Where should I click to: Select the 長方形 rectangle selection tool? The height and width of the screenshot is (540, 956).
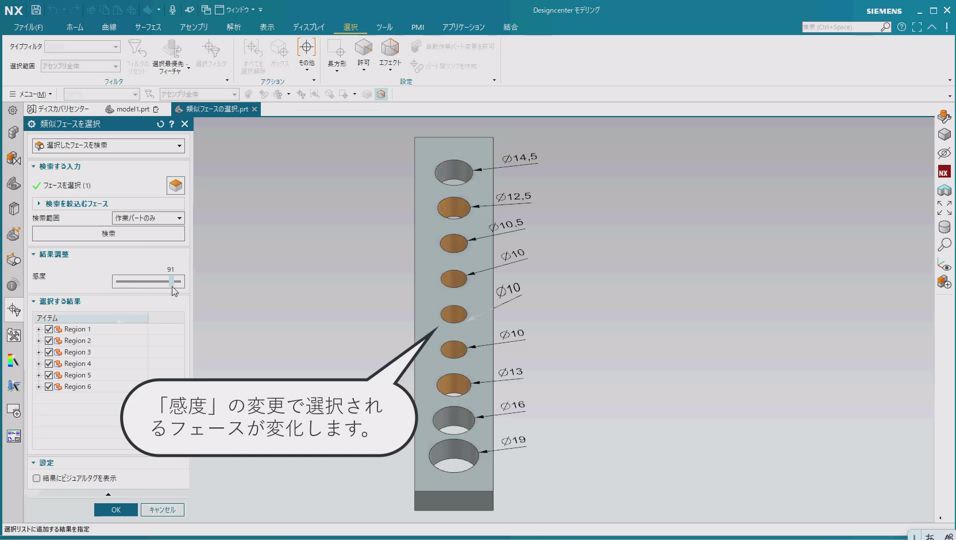[337, 53]
